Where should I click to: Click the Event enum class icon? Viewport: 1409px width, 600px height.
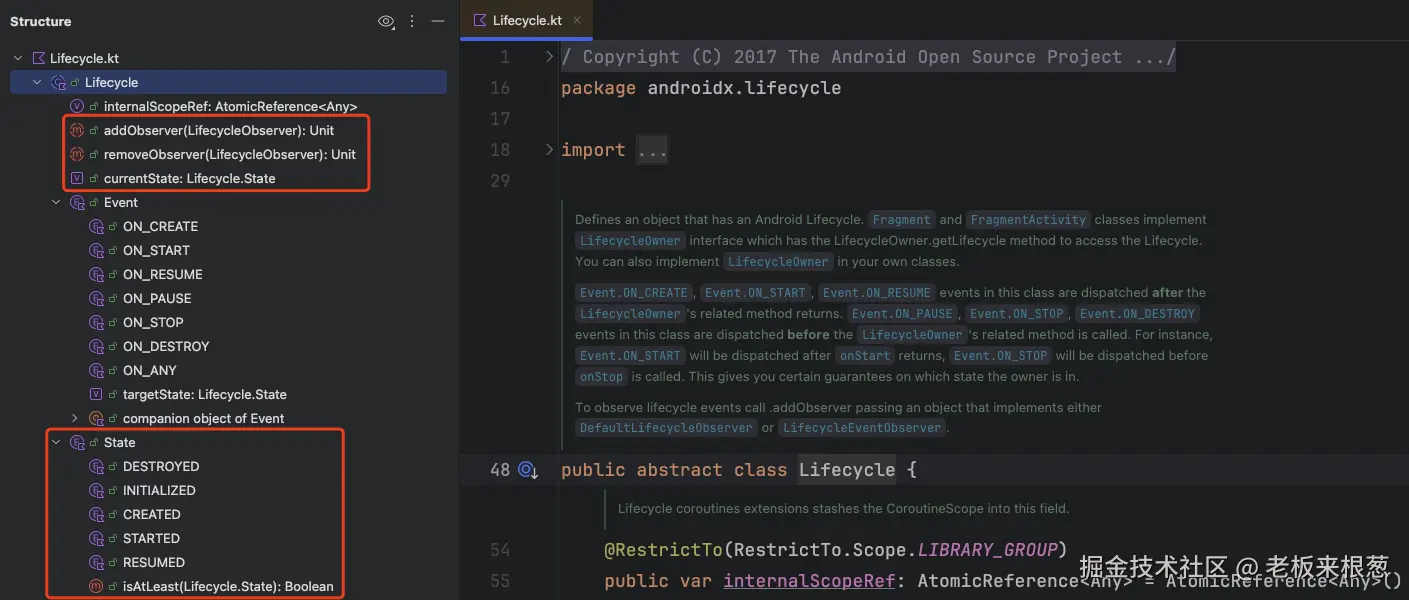pyautogui.click(x=77, y=202)
